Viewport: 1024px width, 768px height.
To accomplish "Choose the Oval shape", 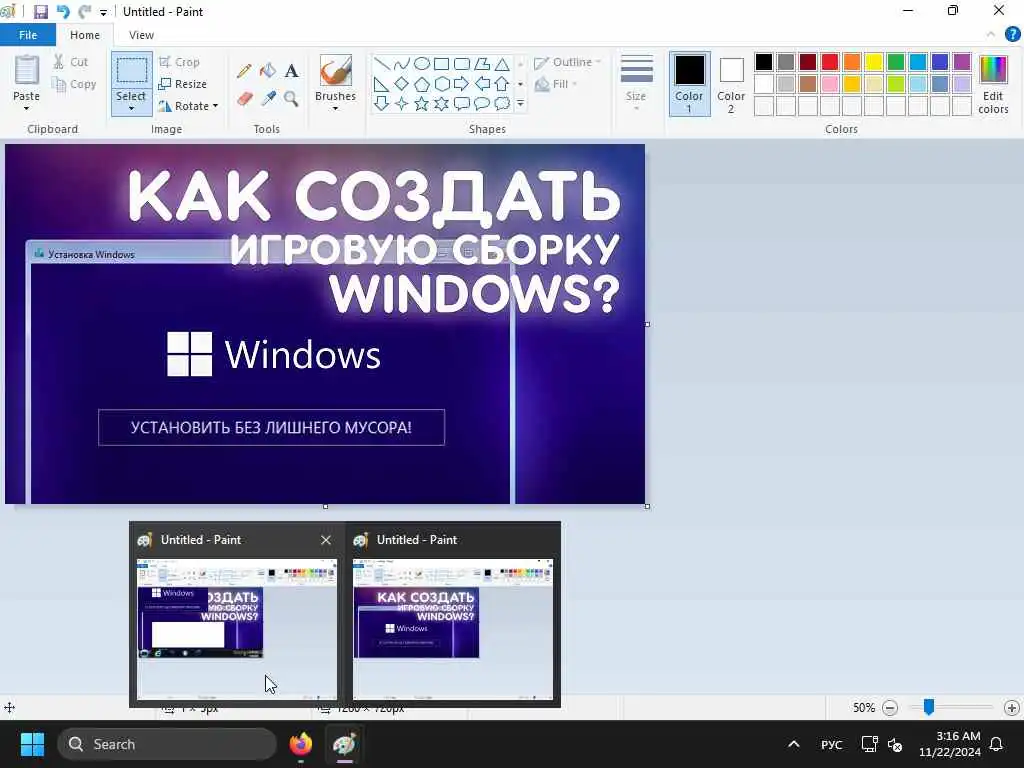I will point(422,64).
